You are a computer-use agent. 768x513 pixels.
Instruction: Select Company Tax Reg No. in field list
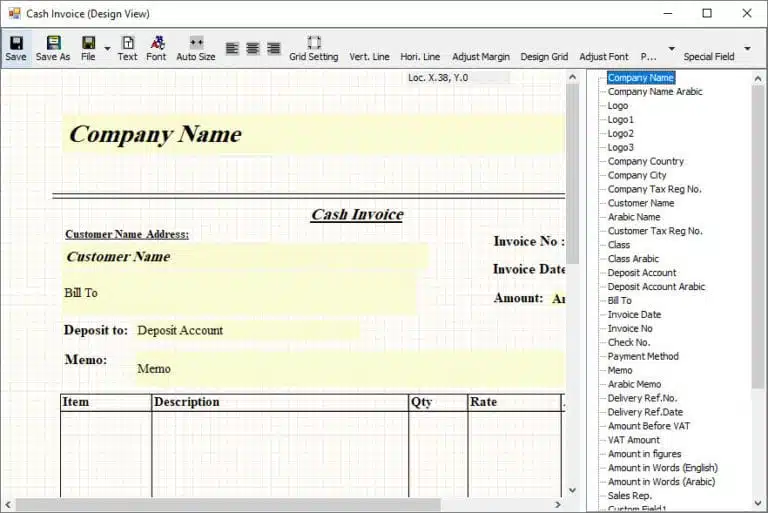654,189
